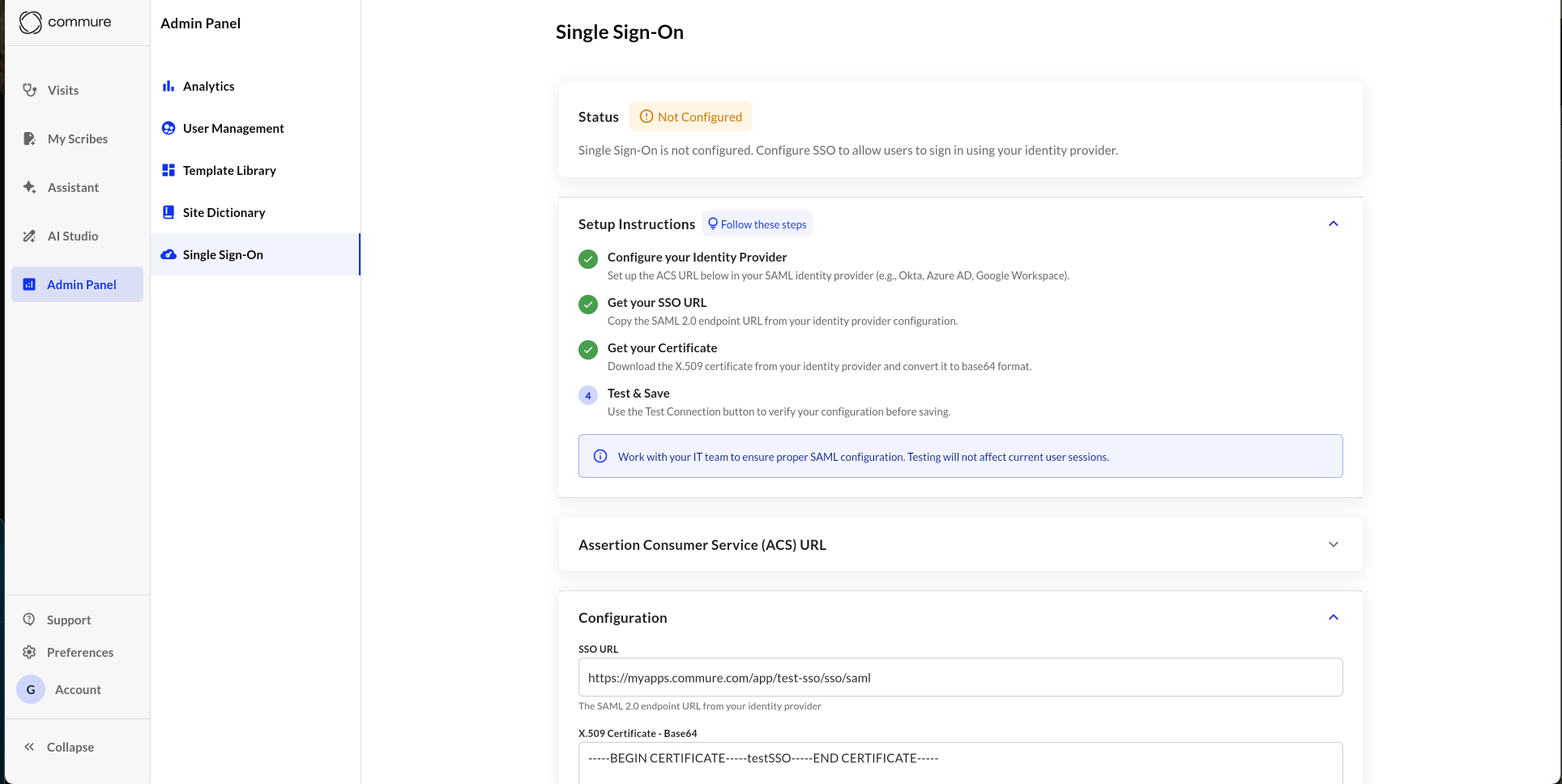This screenshot has width=1562, height=784.
Task: Expand the Assertion Consumer Service URL section
Action: point(1334,544)
